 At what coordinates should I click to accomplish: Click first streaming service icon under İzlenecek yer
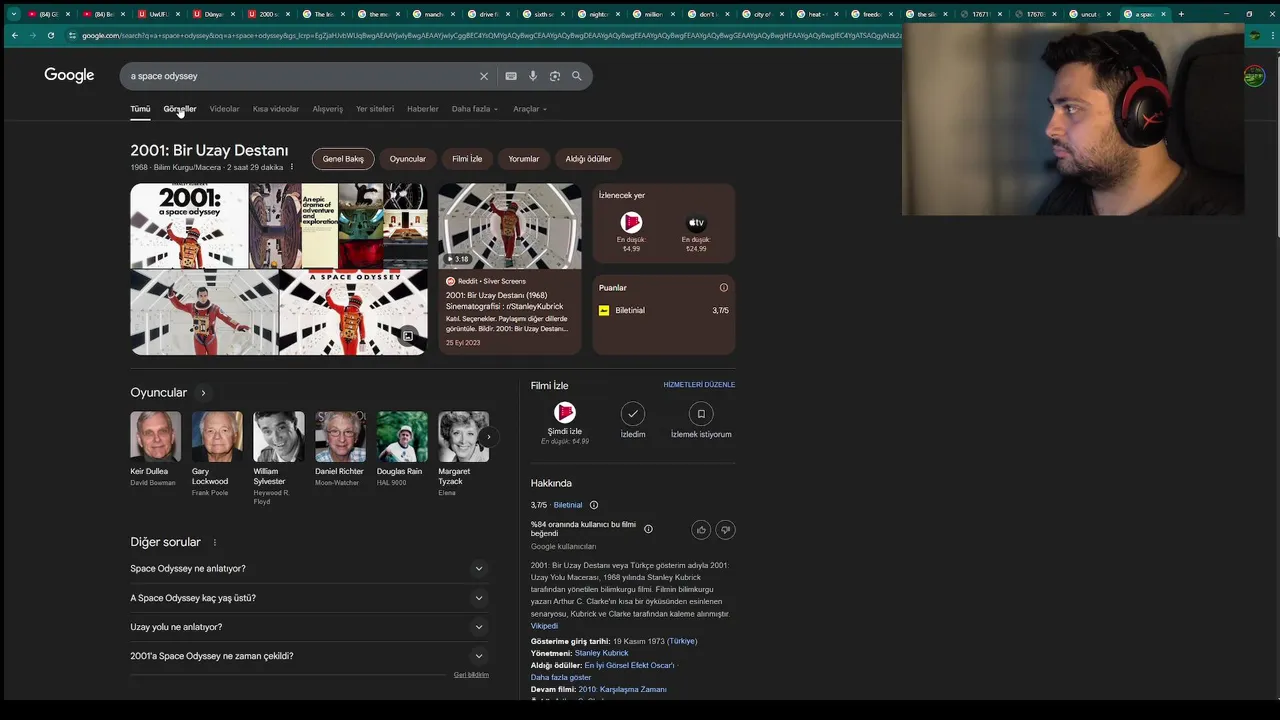(631, 222)
